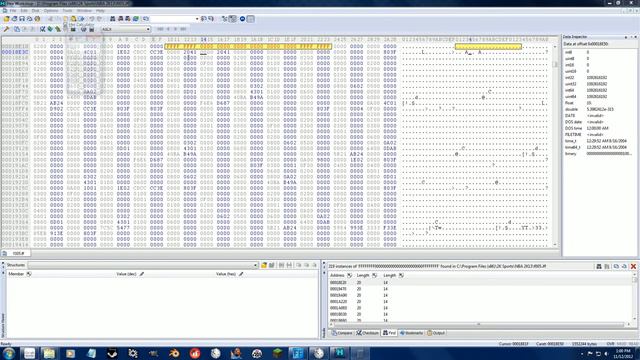This screenshot has height=360, width=640.
Task: Click the Redo arrow icon
Action: [x=99, y=19]
